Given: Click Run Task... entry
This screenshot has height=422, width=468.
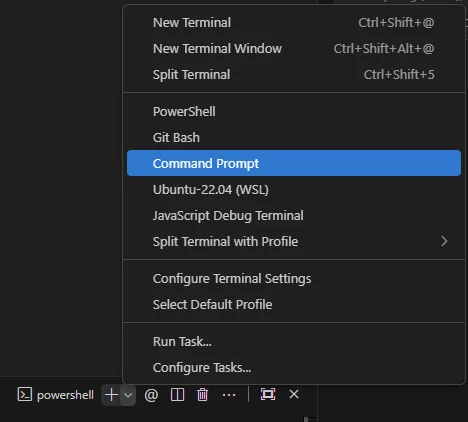Looking at the screenshot, I should pyautogui.click(x=294, y=342).
